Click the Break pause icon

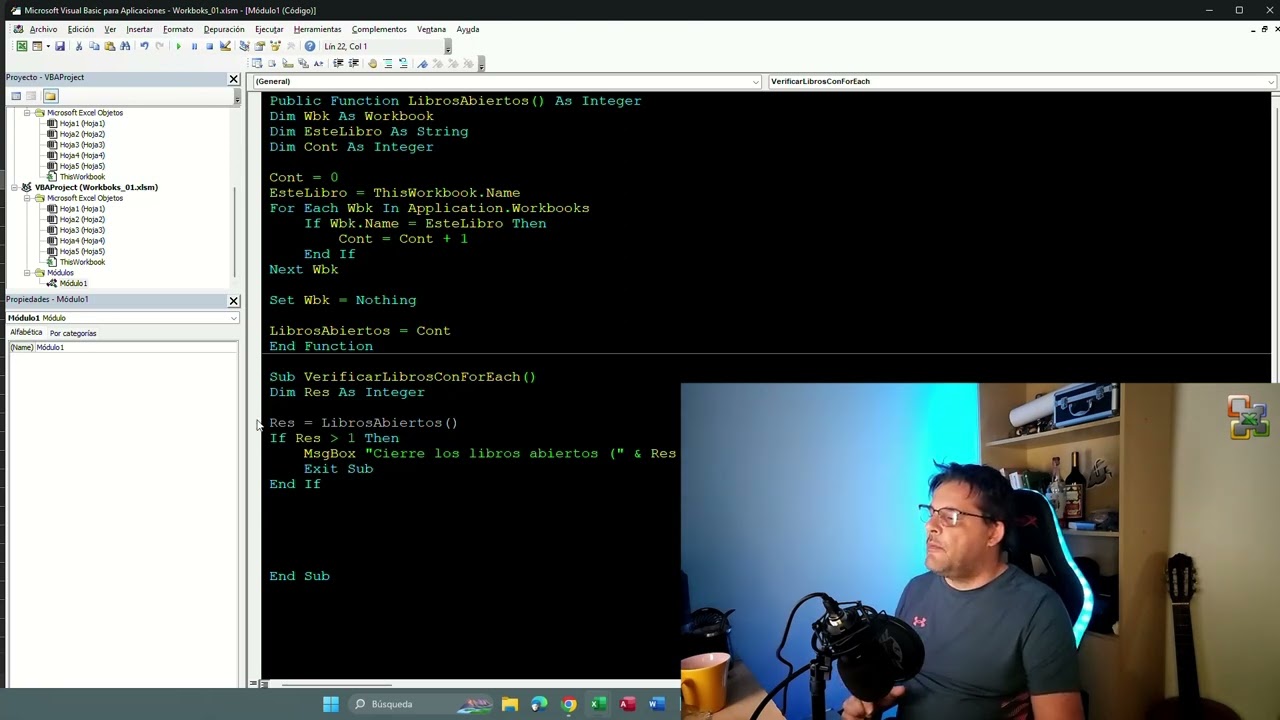(194, 46)
